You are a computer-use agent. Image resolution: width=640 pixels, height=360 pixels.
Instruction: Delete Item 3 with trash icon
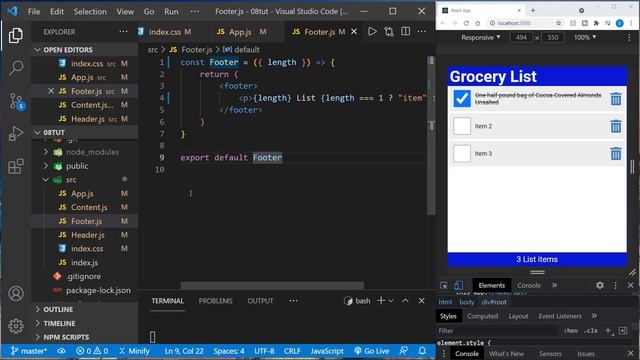click(616, 153)
